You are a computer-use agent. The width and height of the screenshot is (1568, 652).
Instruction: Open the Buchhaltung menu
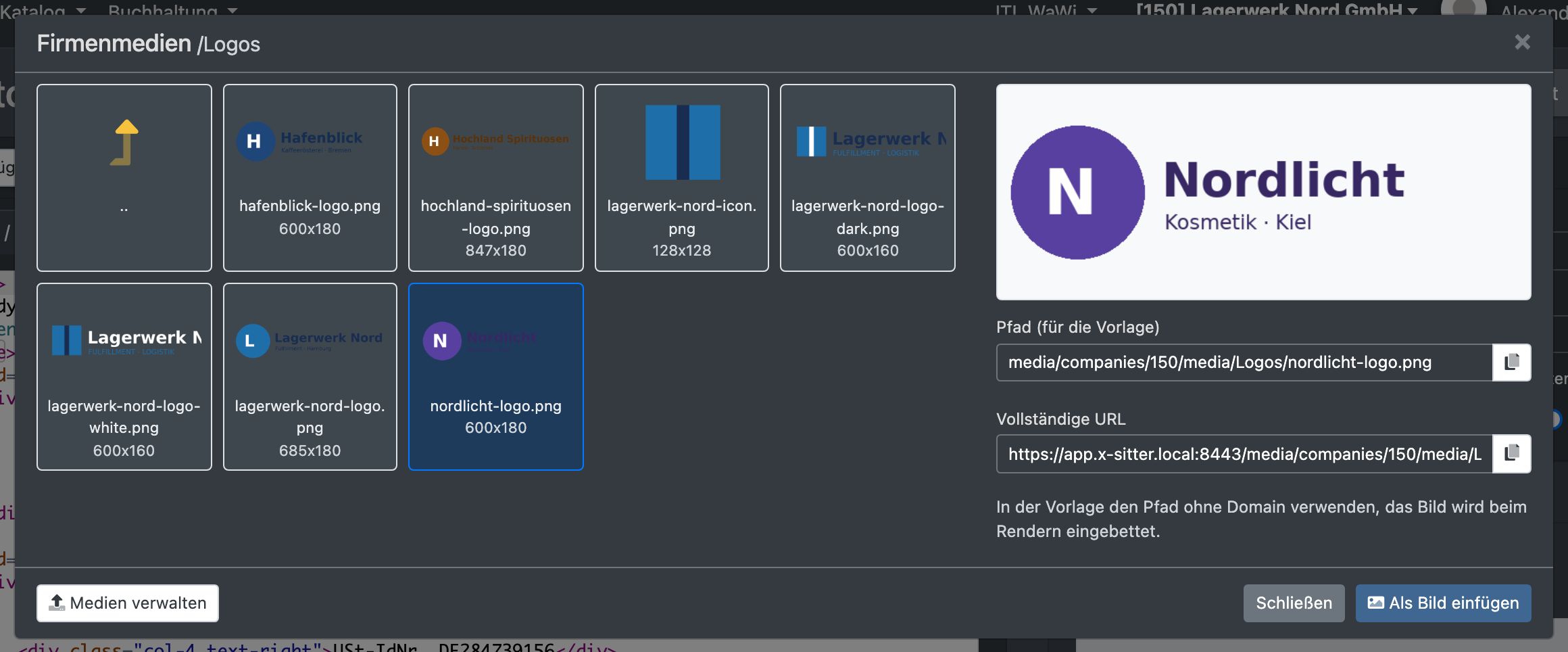173,9
